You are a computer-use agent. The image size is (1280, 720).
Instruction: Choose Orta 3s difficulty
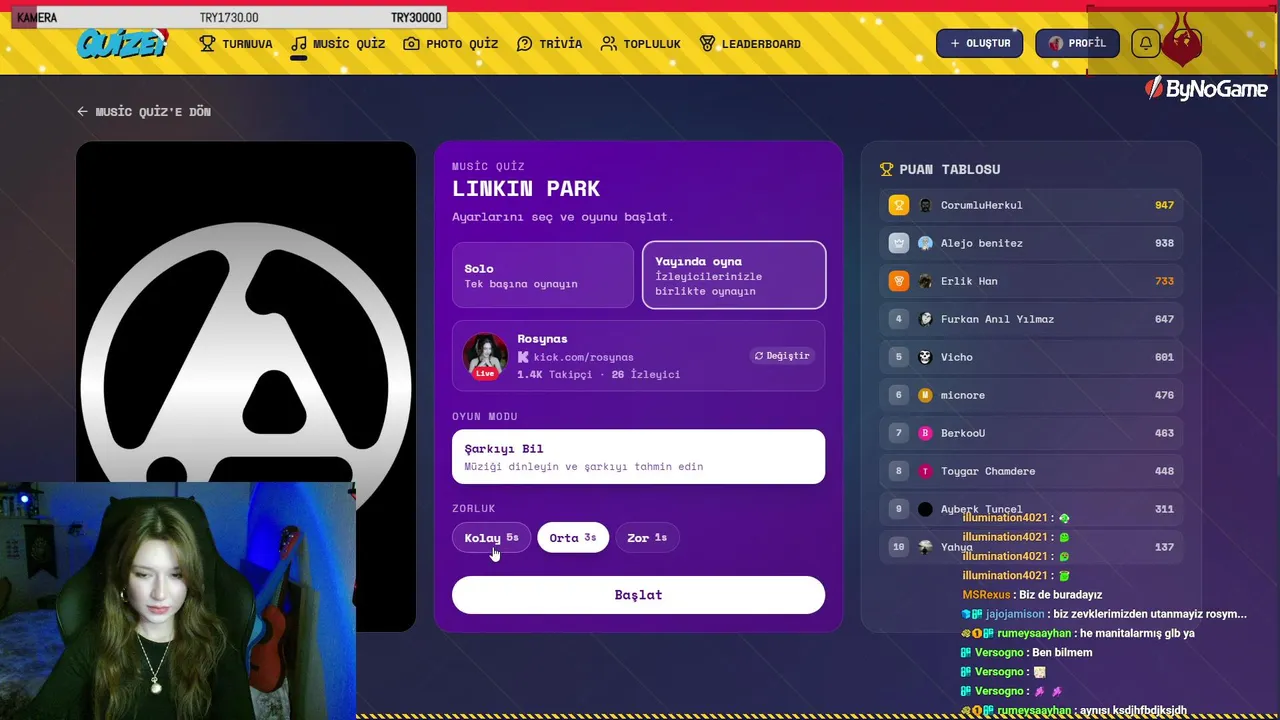click(x=573, y=538)
